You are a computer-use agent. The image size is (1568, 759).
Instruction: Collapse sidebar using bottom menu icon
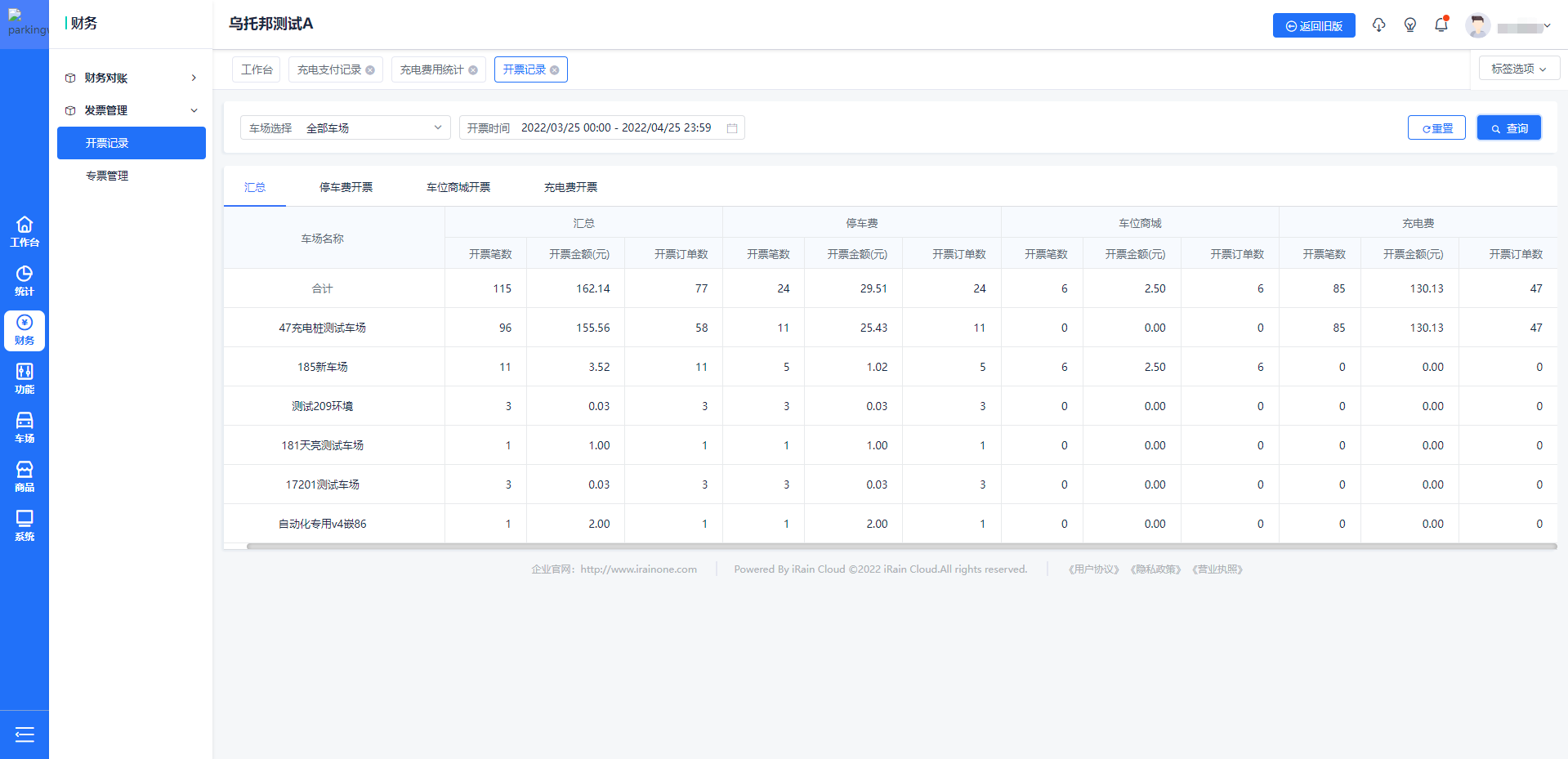(25, 734)
